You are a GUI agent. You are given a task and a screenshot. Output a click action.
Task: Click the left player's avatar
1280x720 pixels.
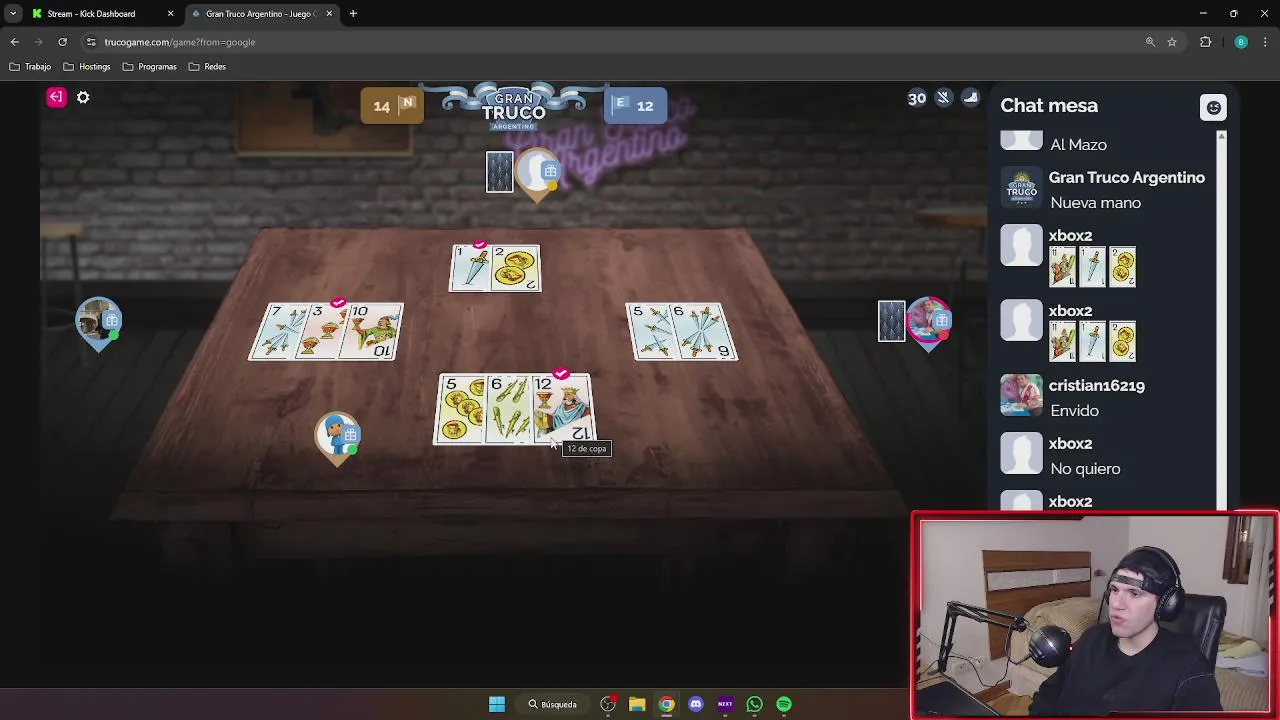pyautogui.click(x=98, y=322)
